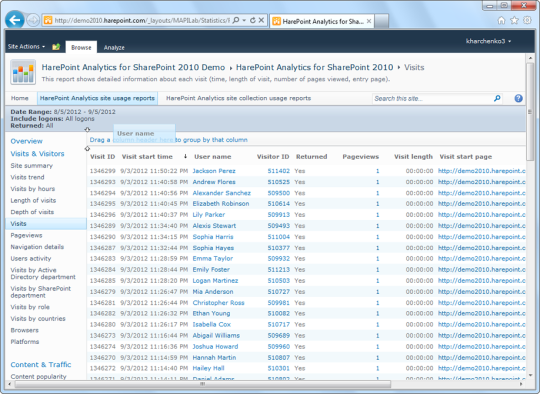The image size is (540, 394).
Task: Open Visits by Active Directory department
Action: click(x=43, y=273)
